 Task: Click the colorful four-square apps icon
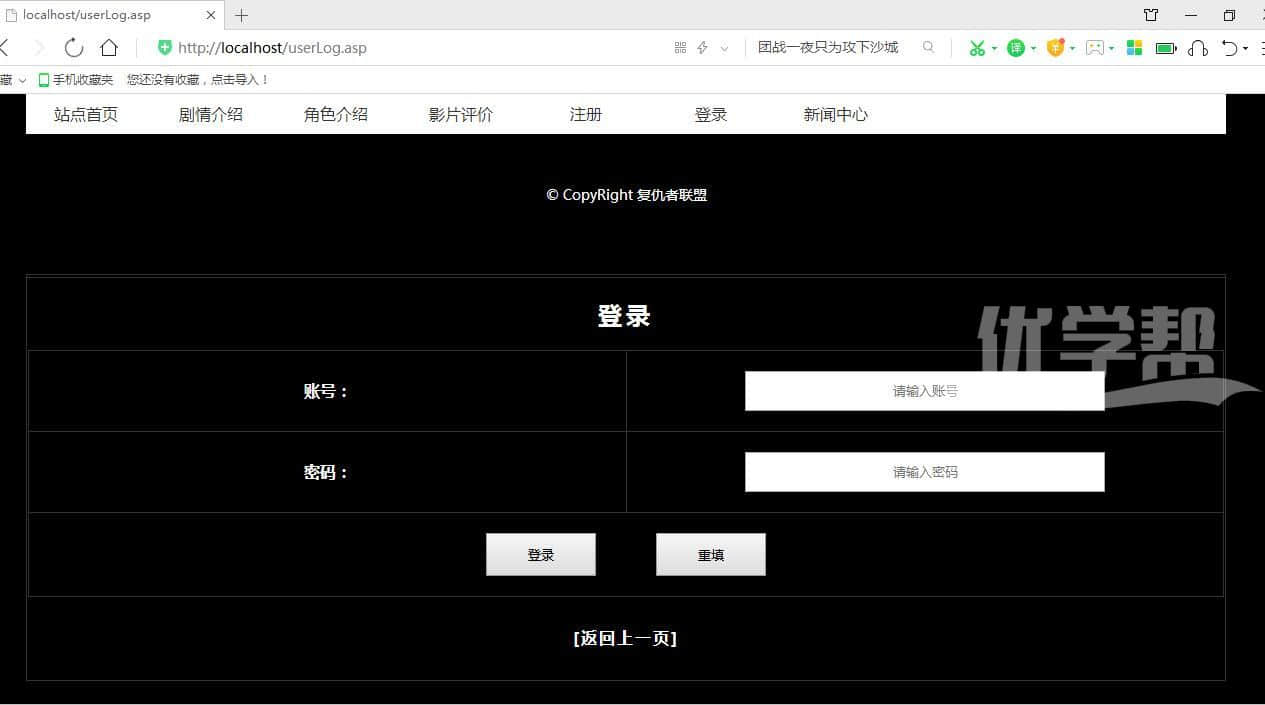click(x=1134, y=48)
